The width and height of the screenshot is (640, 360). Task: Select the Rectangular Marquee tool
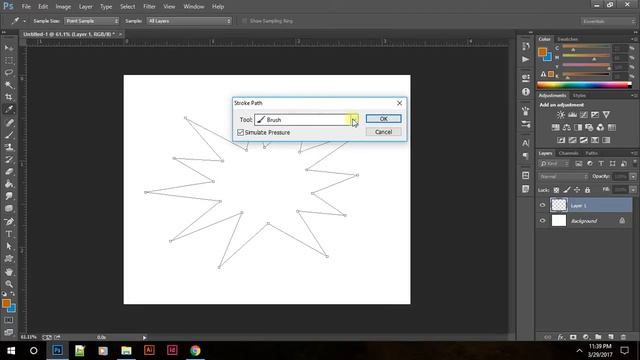tap(9, 60)
